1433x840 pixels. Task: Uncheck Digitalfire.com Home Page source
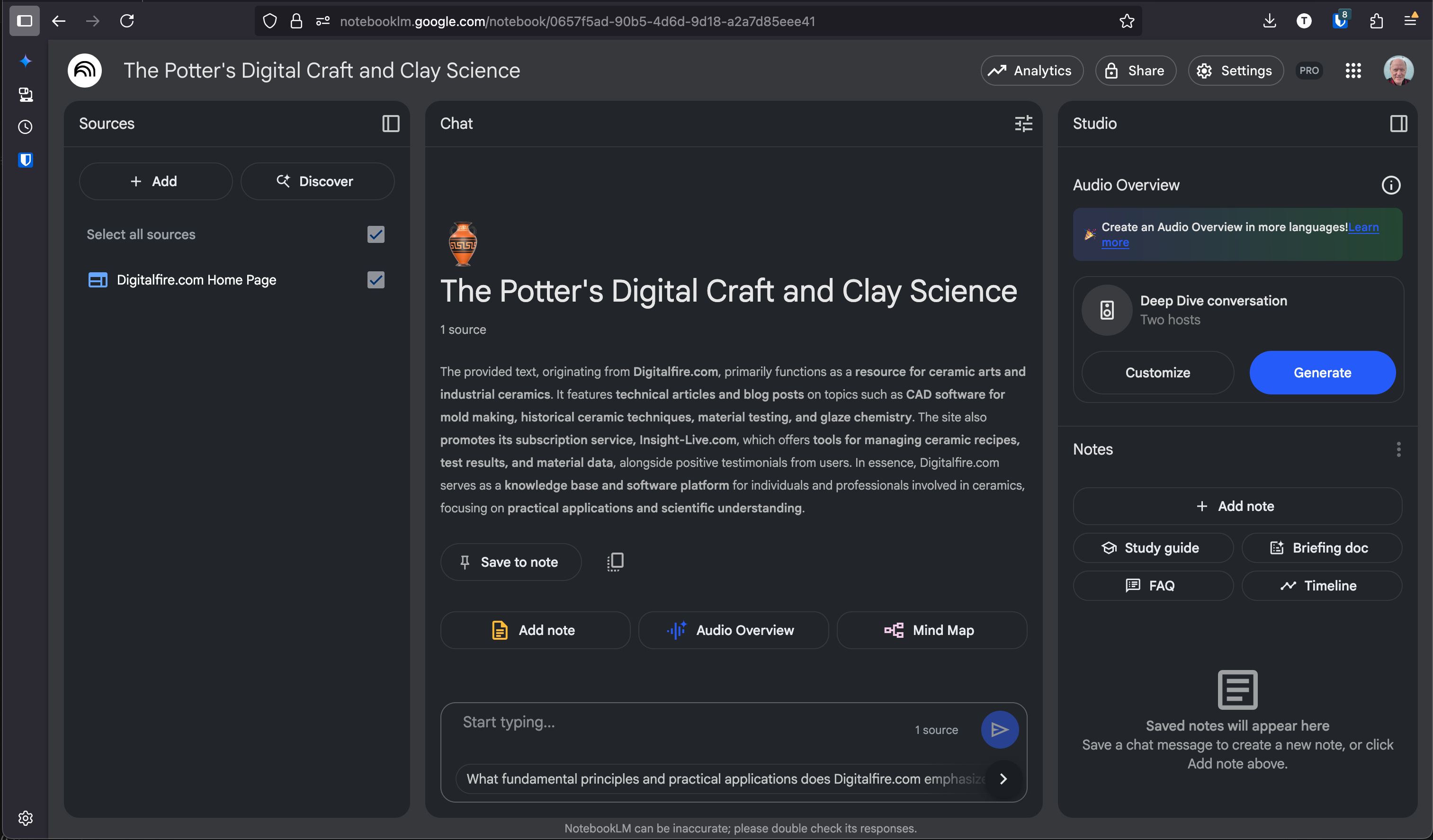point(376,280)
